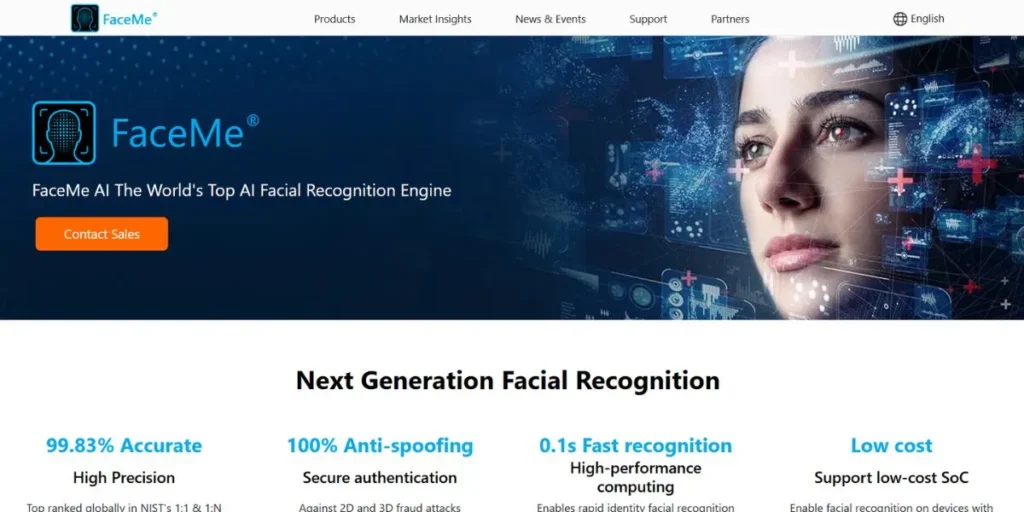
Task: Click the 'World's Top AI Facial Recognition Engine' tagline
Action: 242,191
